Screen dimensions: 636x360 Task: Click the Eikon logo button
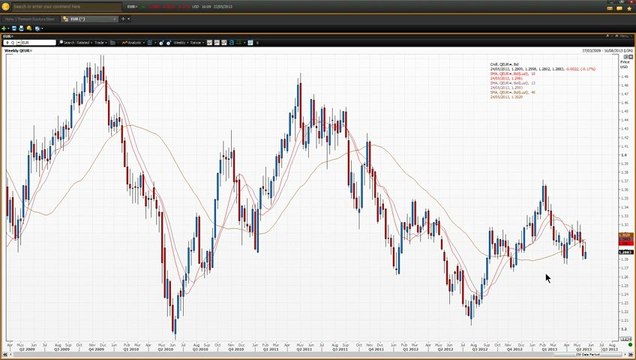[5, 6]
